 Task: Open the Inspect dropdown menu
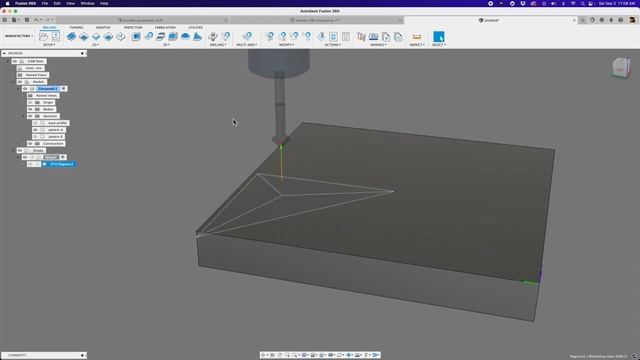(x=417, y=44)
